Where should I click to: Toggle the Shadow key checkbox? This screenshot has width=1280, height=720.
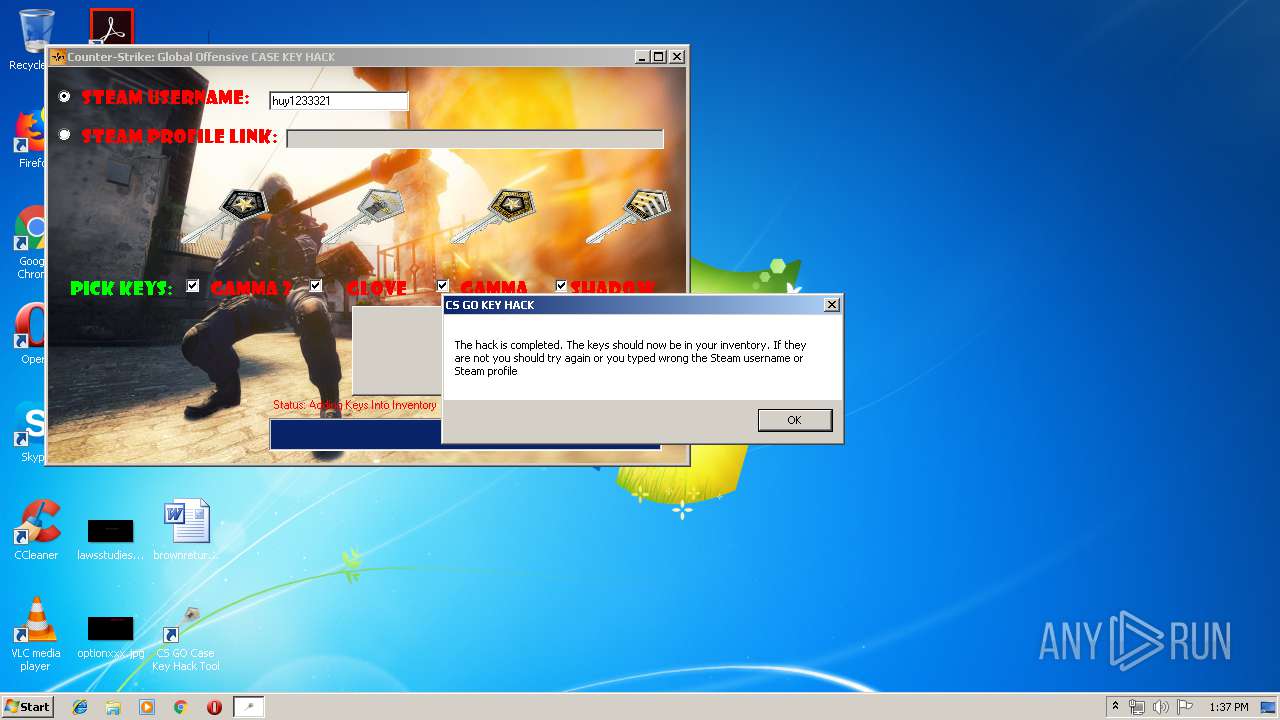point(561,286)
